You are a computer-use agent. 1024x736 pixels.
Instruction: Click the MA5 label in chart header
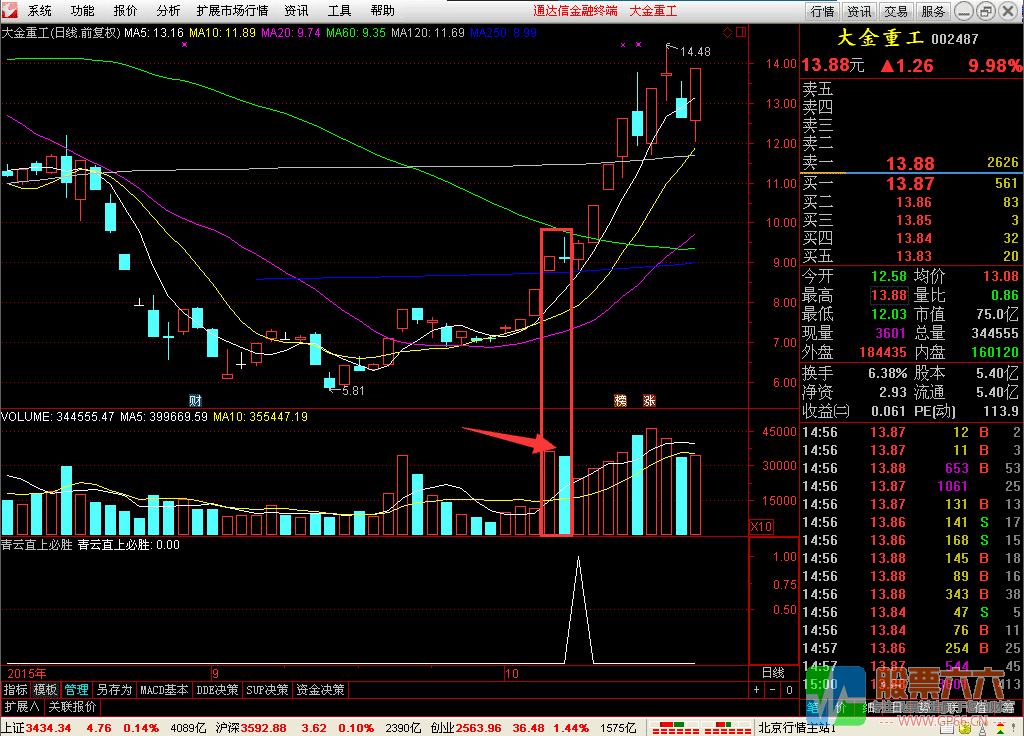click(154, 33)
